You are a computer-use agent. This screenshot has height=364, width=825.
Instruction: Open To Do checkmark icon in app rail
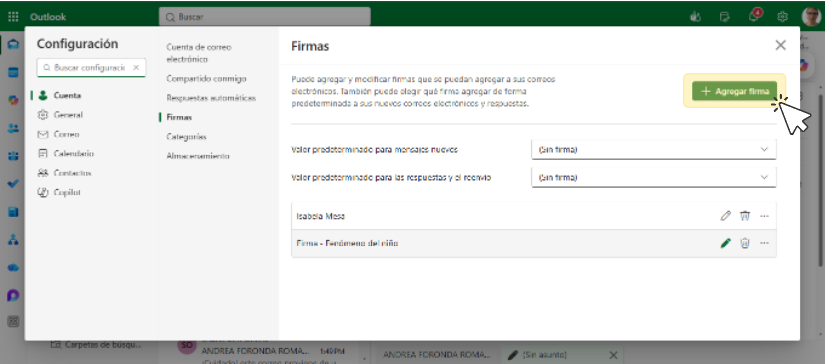tap(13, 184)
